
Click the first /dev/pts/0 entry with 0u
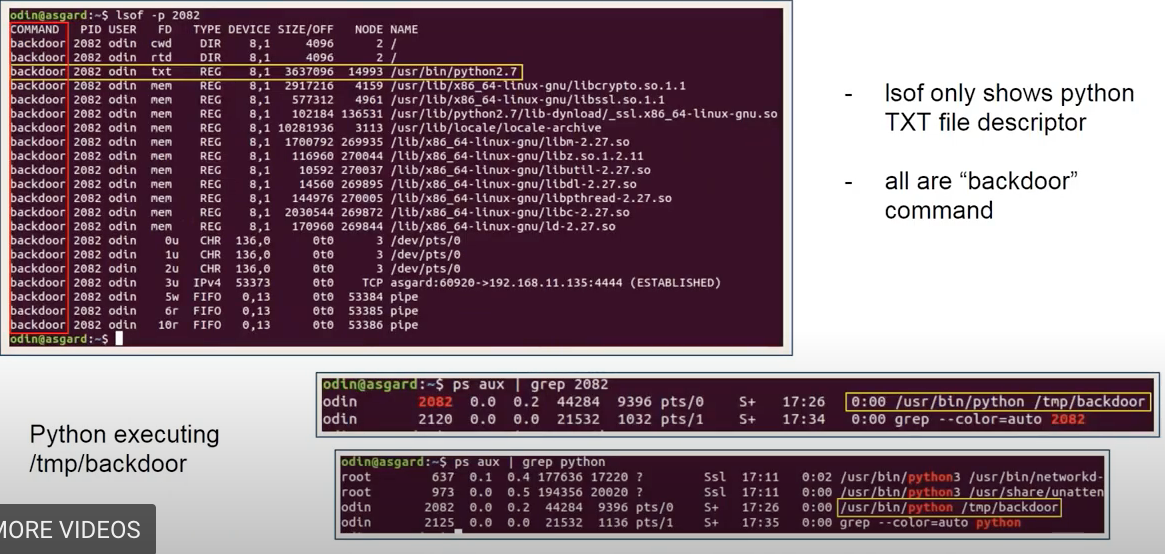coord(236,241)
